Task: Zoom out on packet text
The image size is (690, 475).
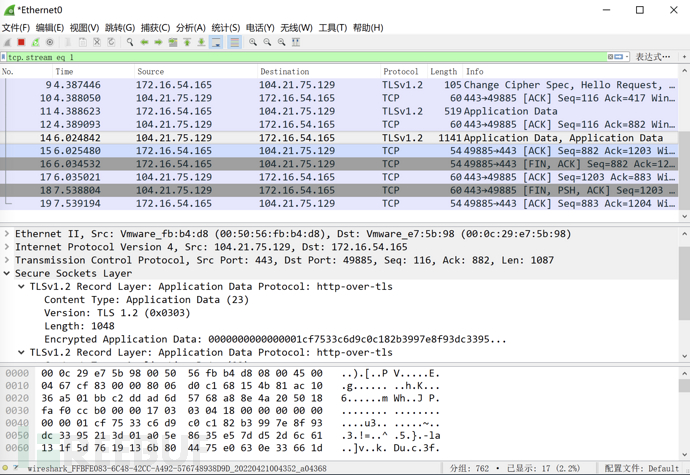Action: [267, 42]
